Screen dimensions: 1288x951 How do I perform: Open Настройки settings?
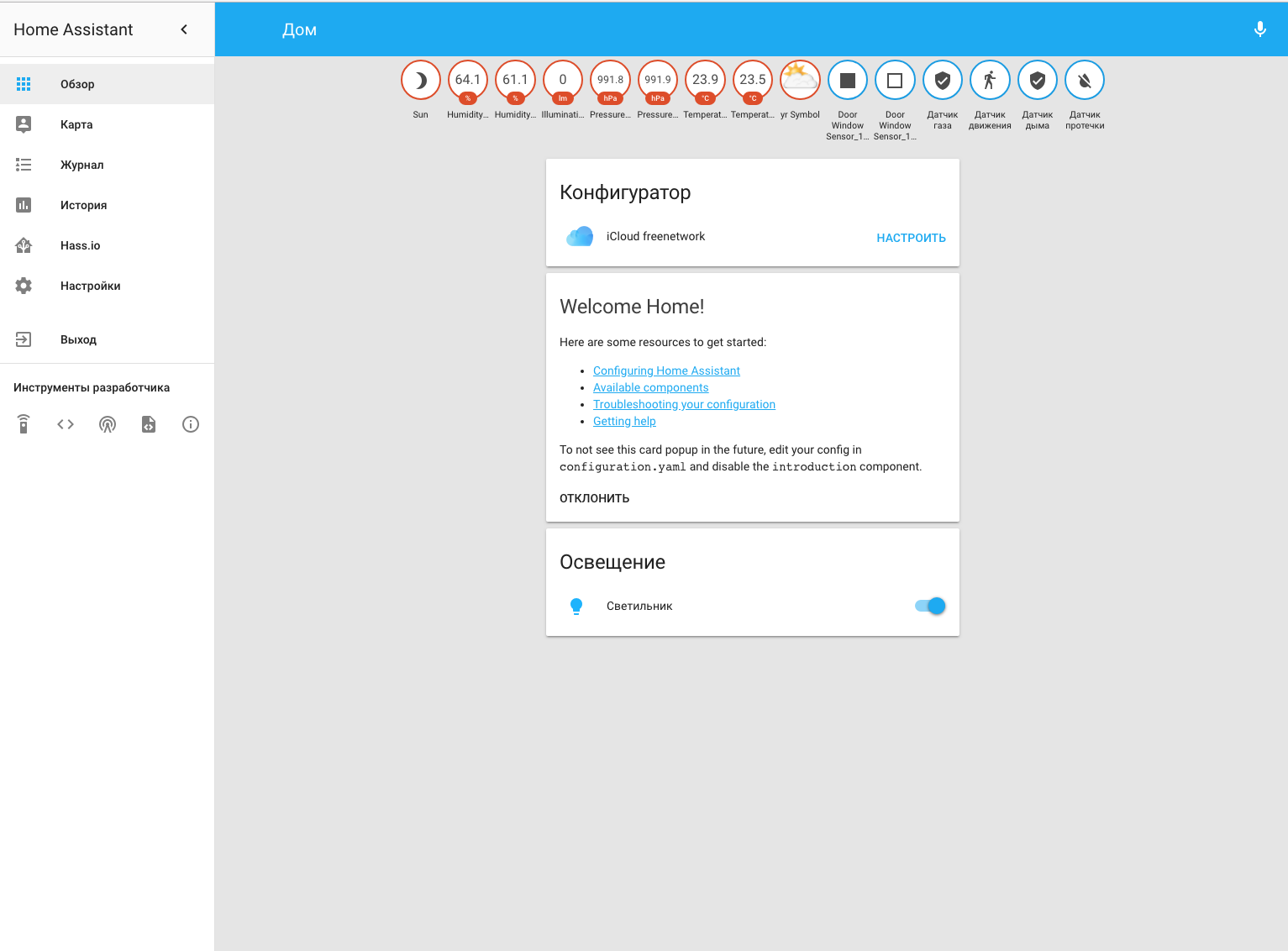coord(107,286)
